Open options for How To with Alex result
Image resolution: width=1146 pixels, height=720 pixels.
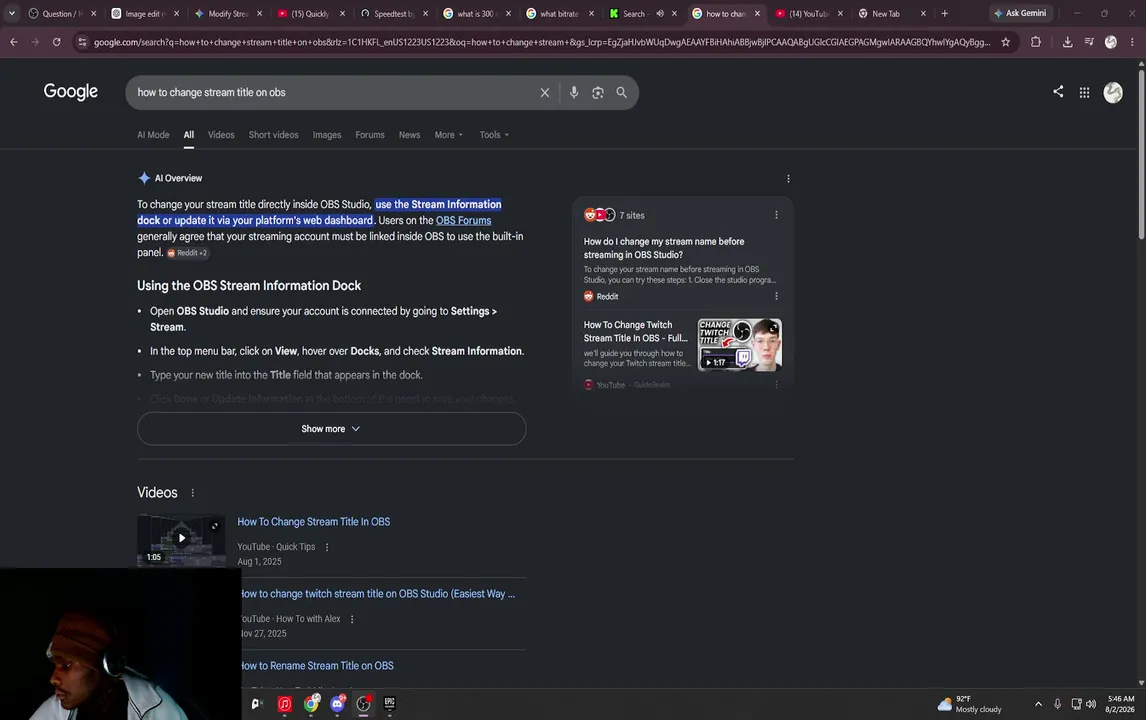pos(352,619)
